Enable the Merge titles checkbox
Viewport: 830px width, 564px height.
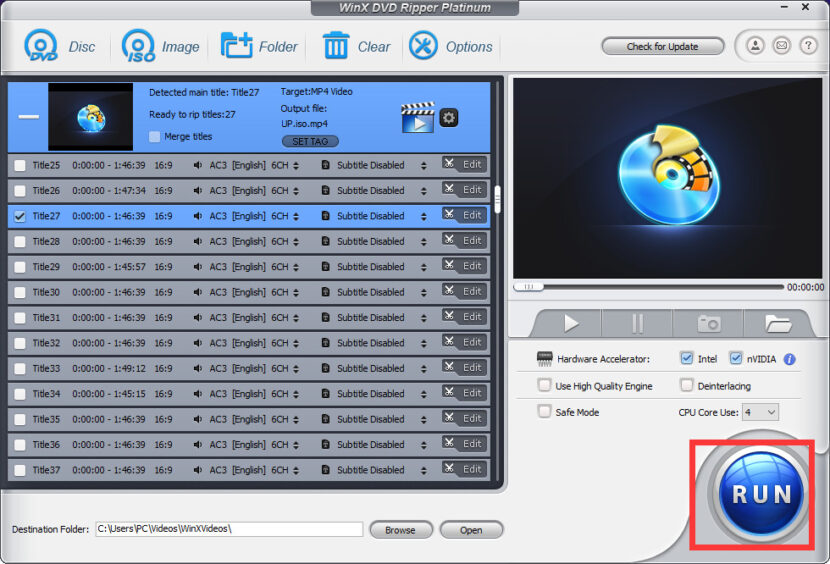(154, 137)
